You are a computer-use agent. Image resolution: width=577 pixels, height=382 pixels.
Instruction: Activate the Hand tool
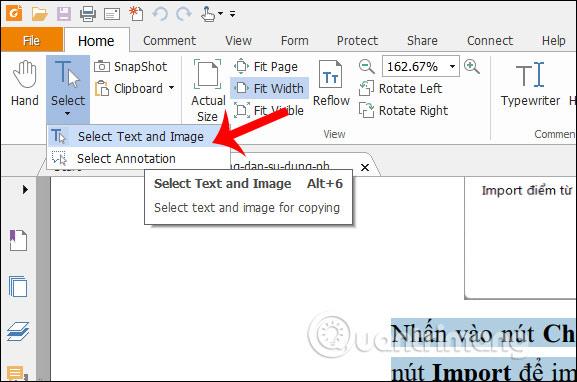click(25, 83)
